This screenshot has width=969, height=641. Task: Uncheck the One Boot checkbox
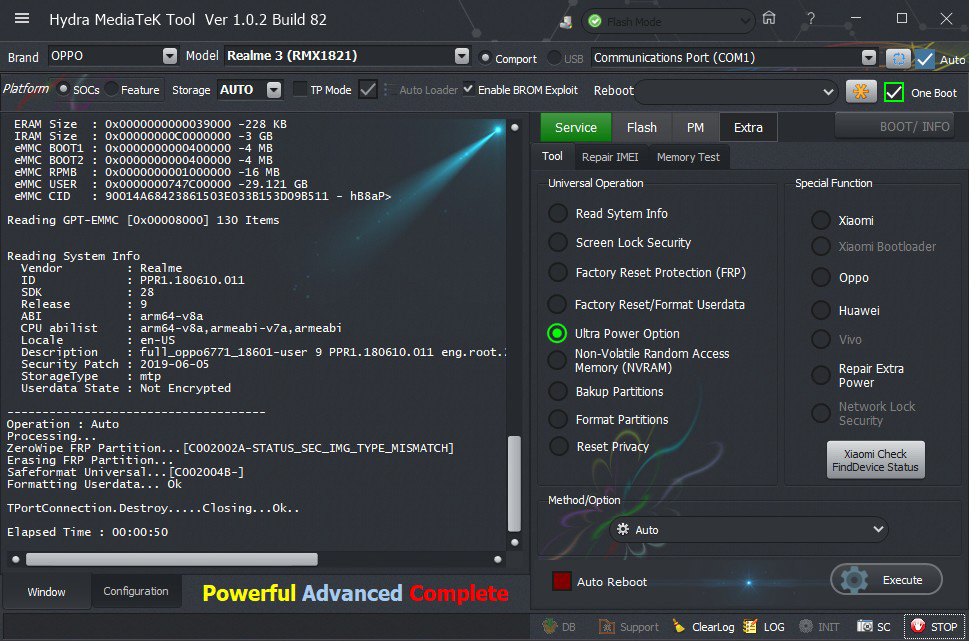tap(894, 92)
